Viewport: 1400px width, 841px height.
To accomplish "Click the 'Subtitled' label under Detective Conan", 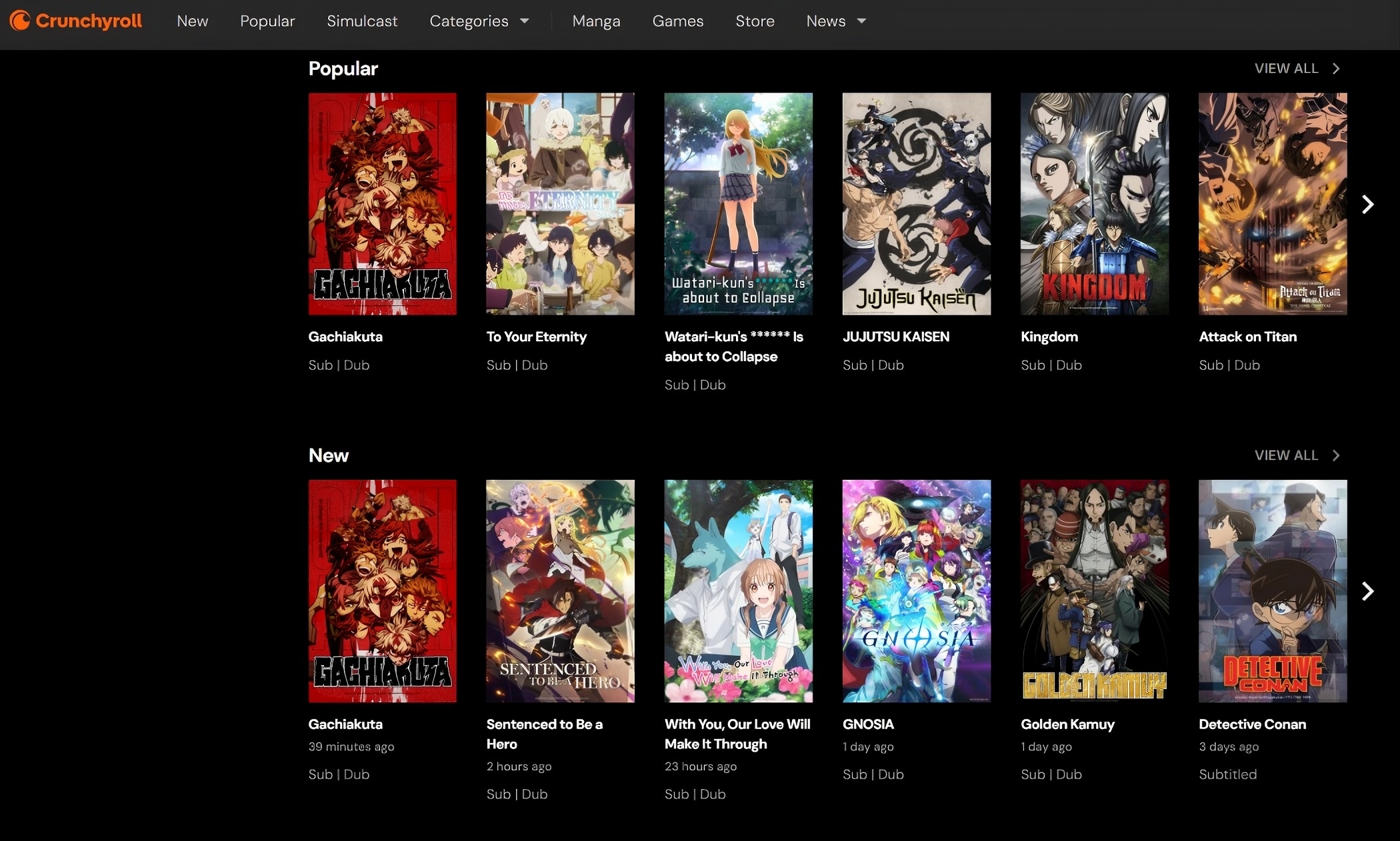I will coord(1228,774).
